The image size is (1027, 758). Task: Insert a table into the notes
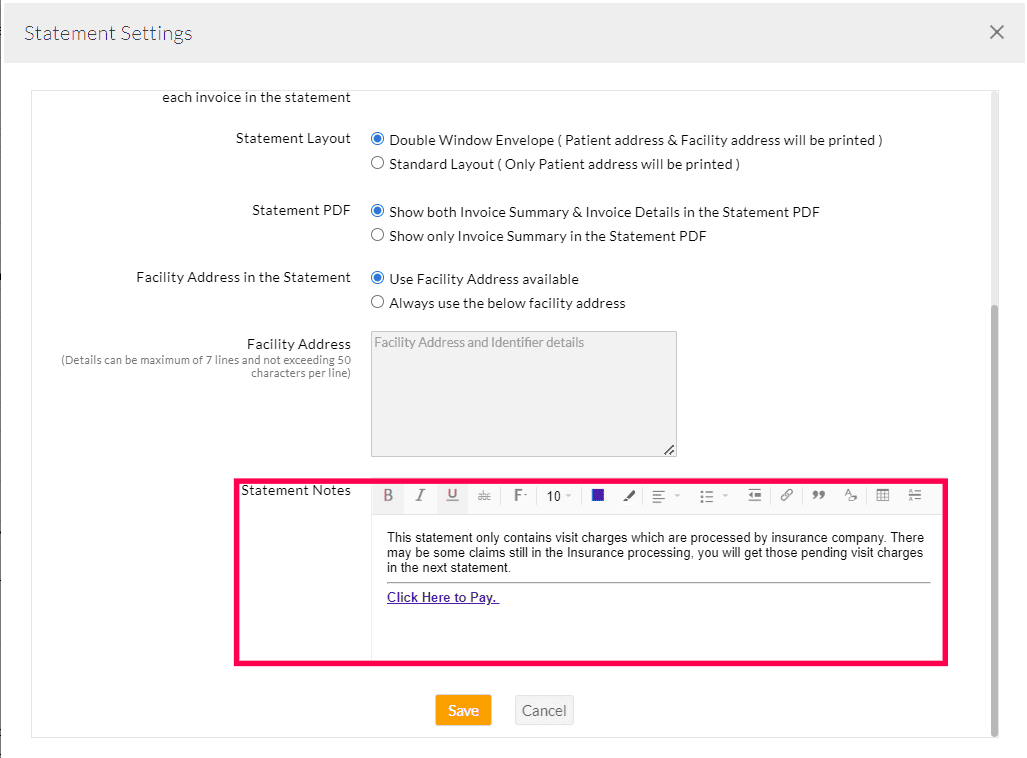(x=883, y=496)
